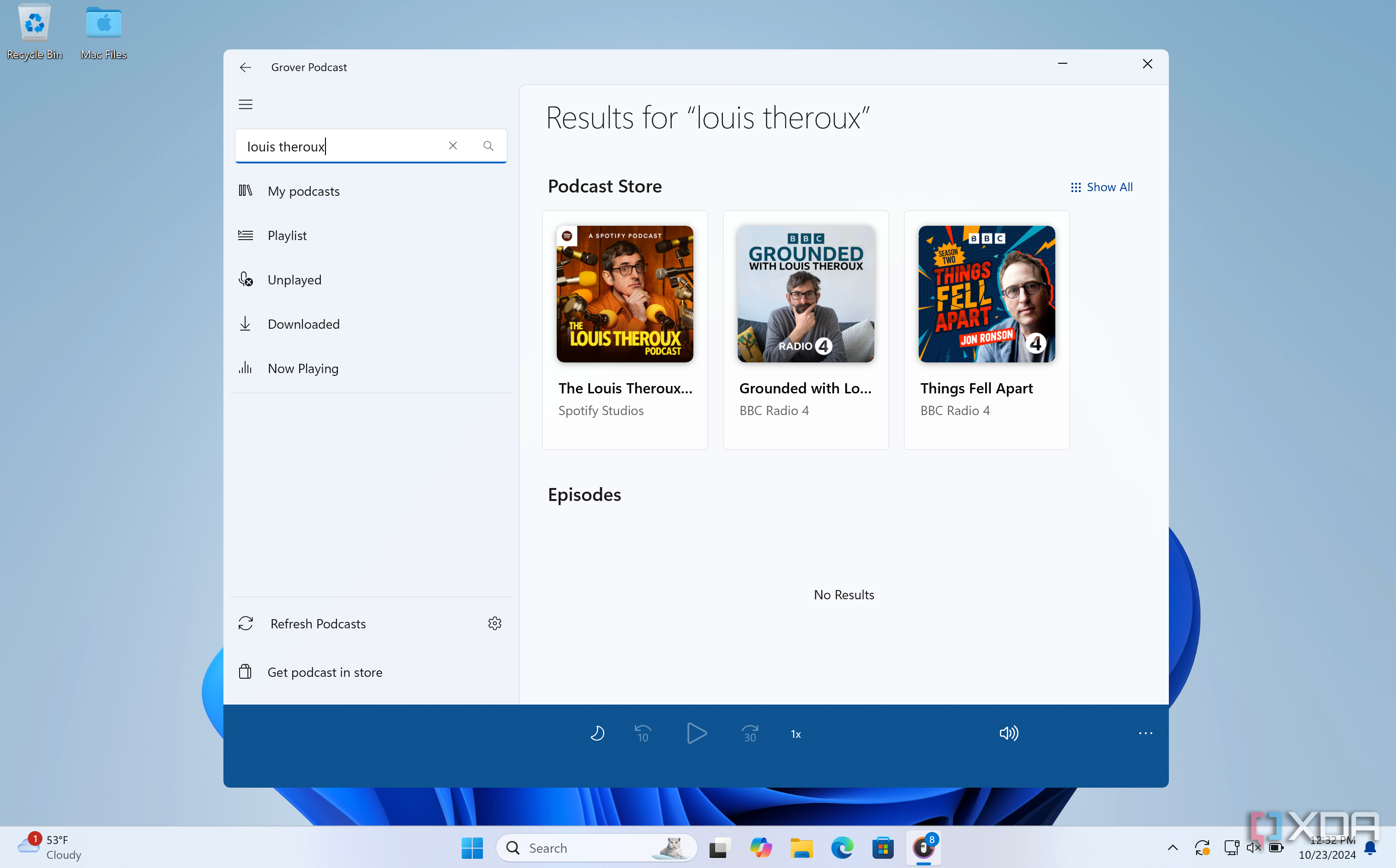Open Grounded with Louis Theroux cover art
Viewport: 1396px width, 868px height.
(x=806, y=294)
